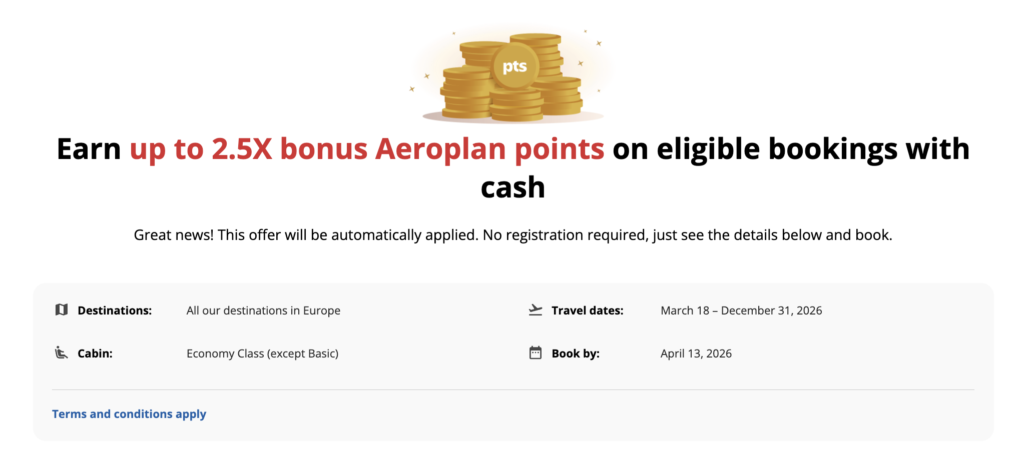The height and width of the screenshot is (462, 1024).
Task: Click the red "up to 2.5X bonus Aeroplan points" text
Action: coord(366,149)
